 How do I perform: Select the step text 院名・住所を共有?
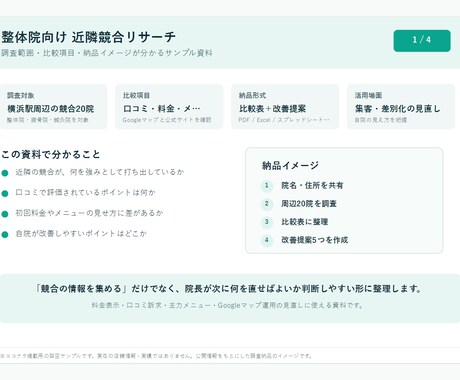[312, 186]
